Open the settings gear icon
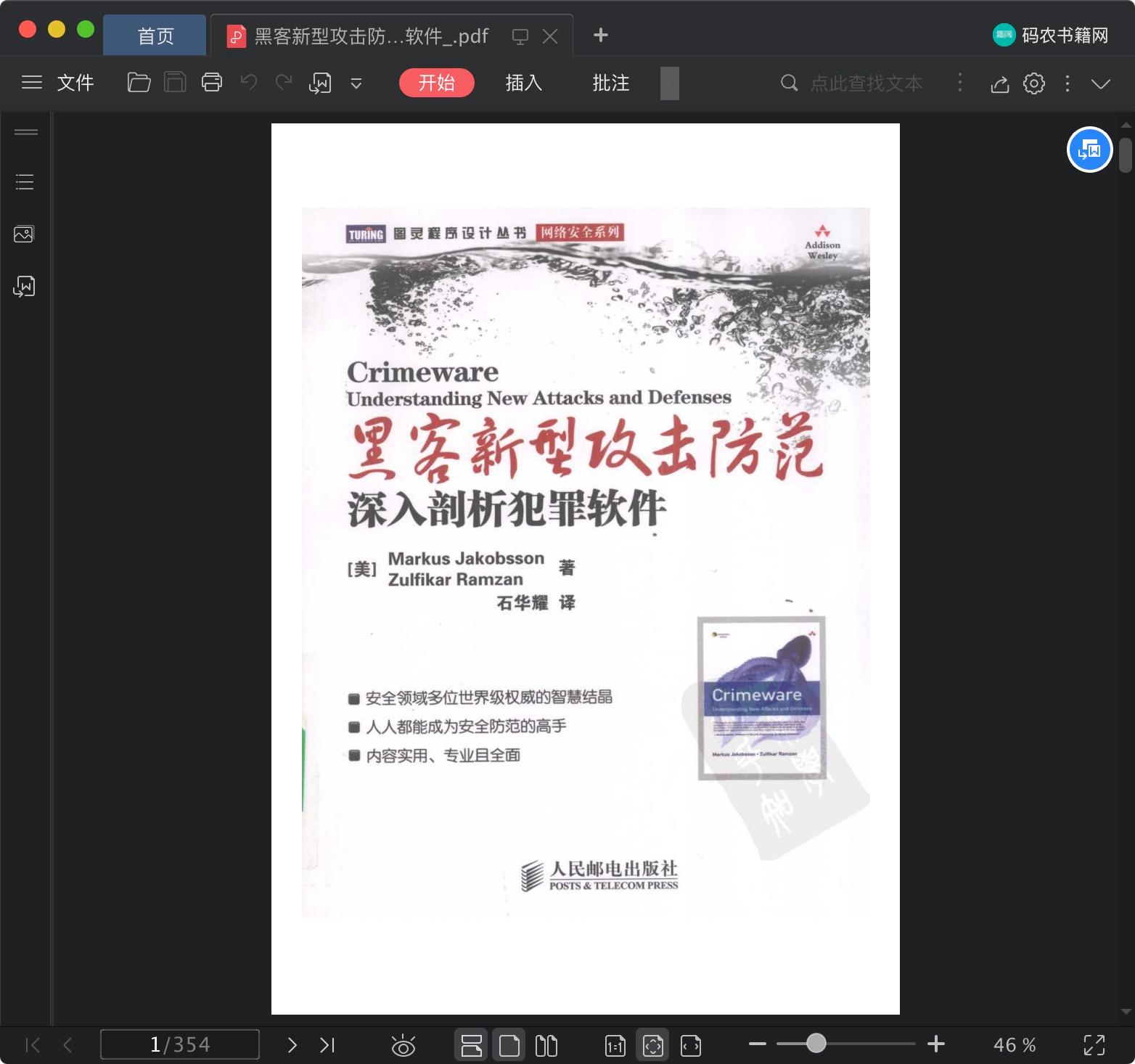 click(x=1034, y=83)
